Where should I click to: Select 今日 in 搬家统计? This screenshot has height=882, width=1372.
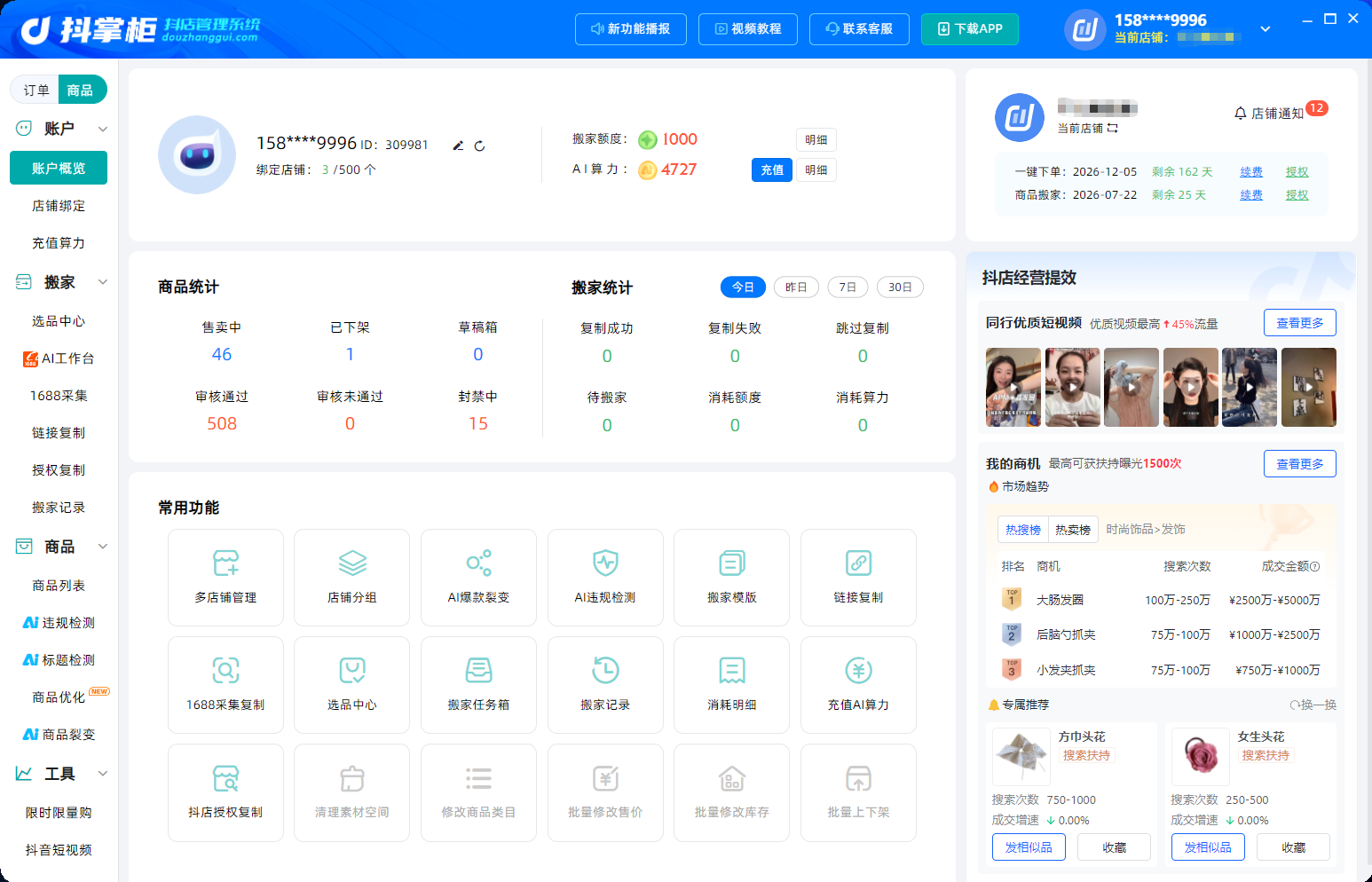pyautogui.click(x=743, y=287)
